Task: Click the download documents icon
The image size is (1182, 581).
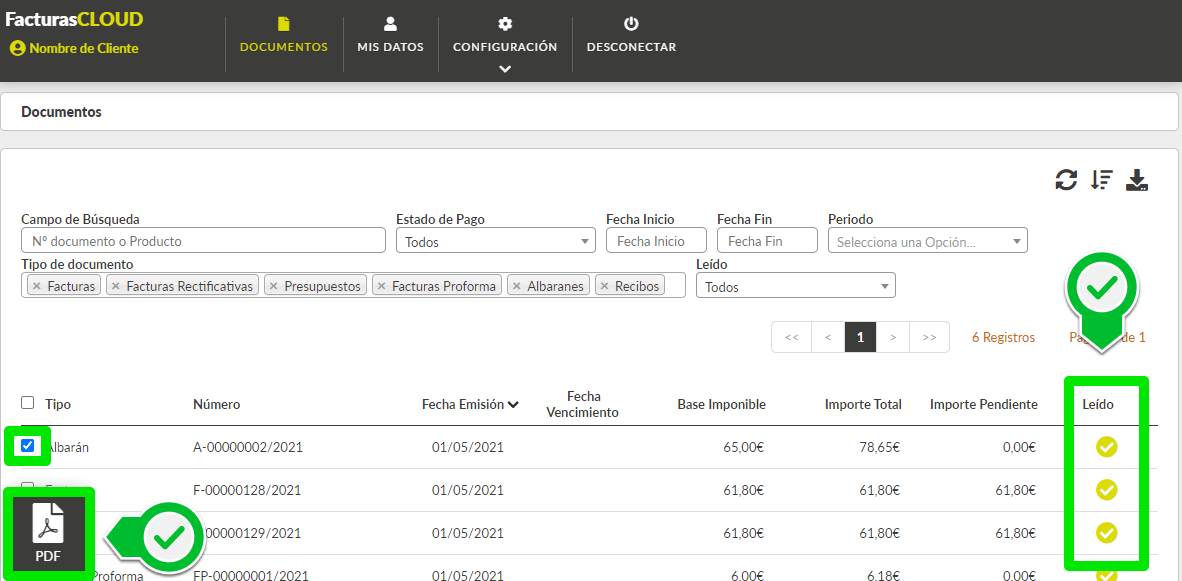Action: (x=1137, y=180)
